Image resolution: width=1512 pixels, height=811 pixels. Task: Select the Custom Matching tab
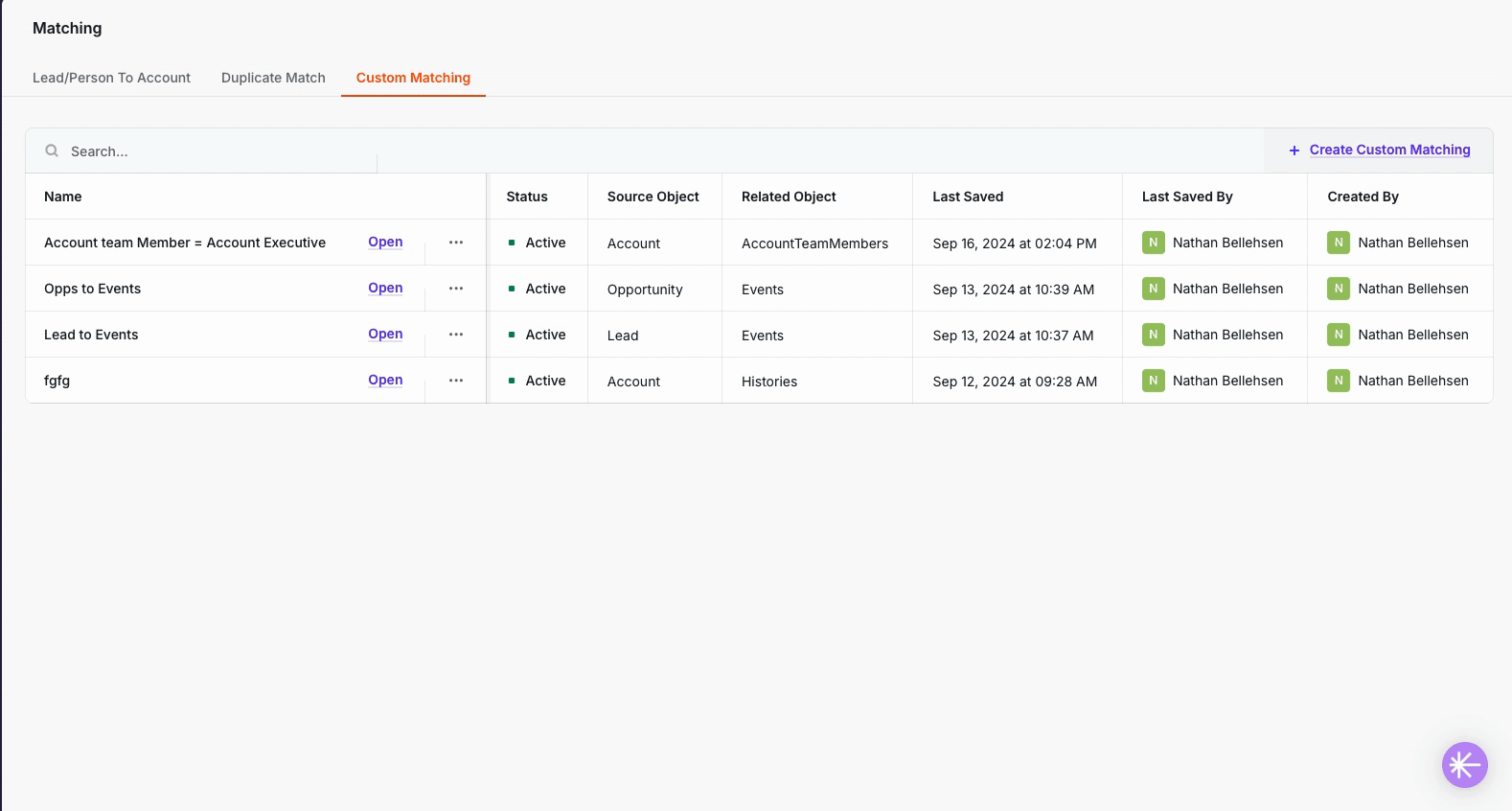(x=413, y=78)
